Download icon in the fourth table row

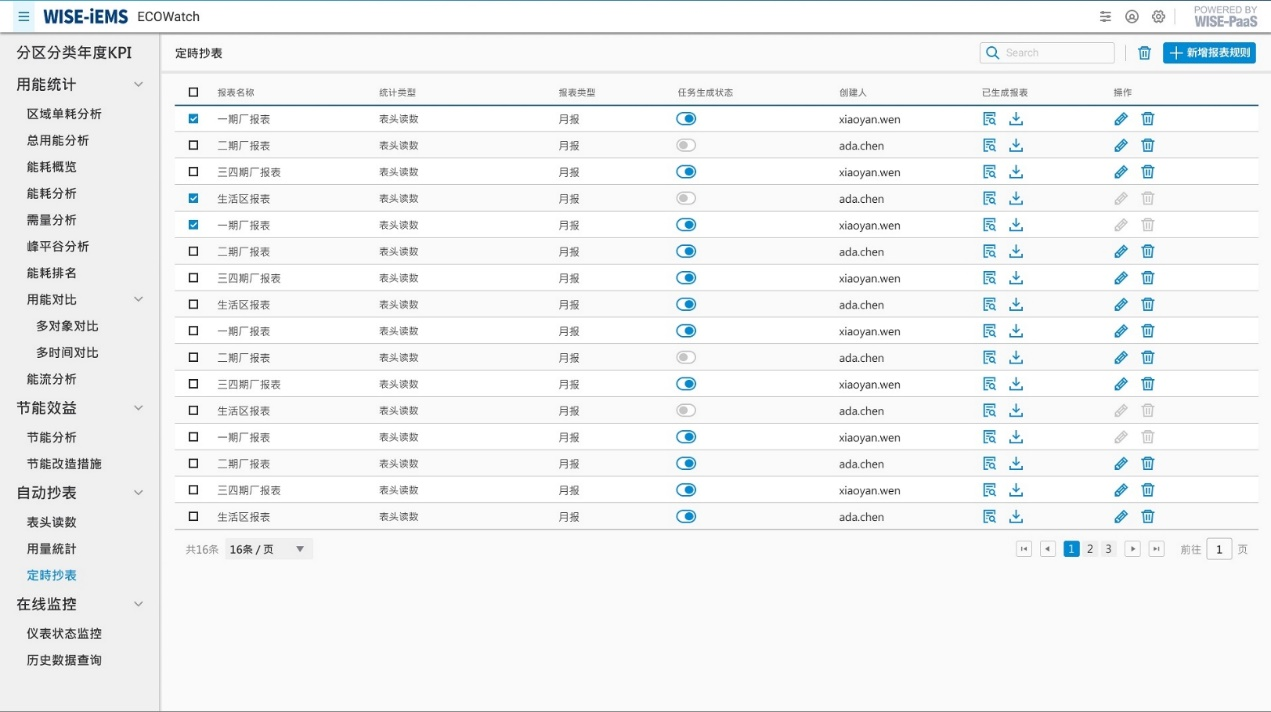(x=1016, y=198)
